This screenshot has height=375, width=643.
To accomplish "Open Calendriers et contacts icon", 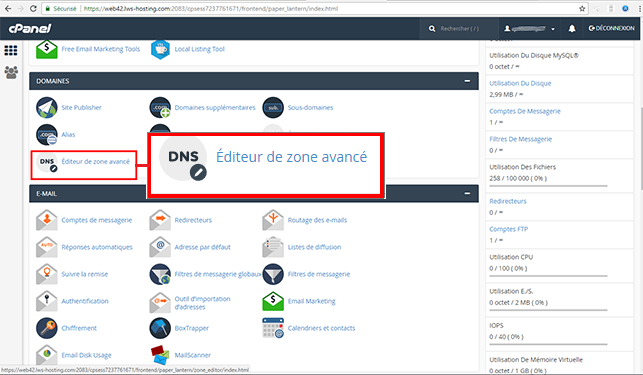I will coord(273,328).
